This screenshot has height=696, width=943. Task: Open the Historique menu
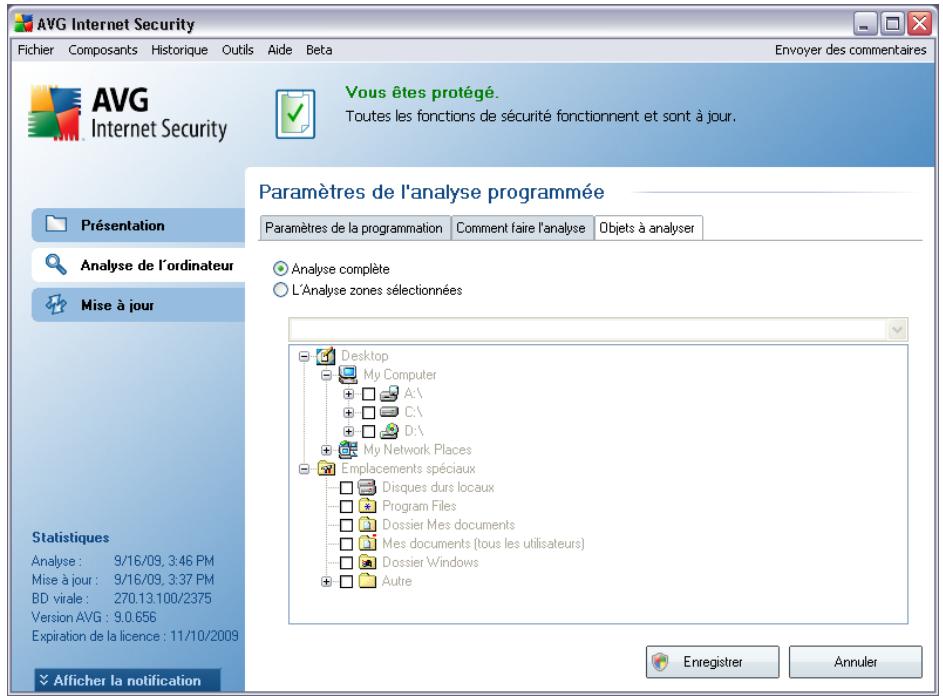tap(179, 50)
